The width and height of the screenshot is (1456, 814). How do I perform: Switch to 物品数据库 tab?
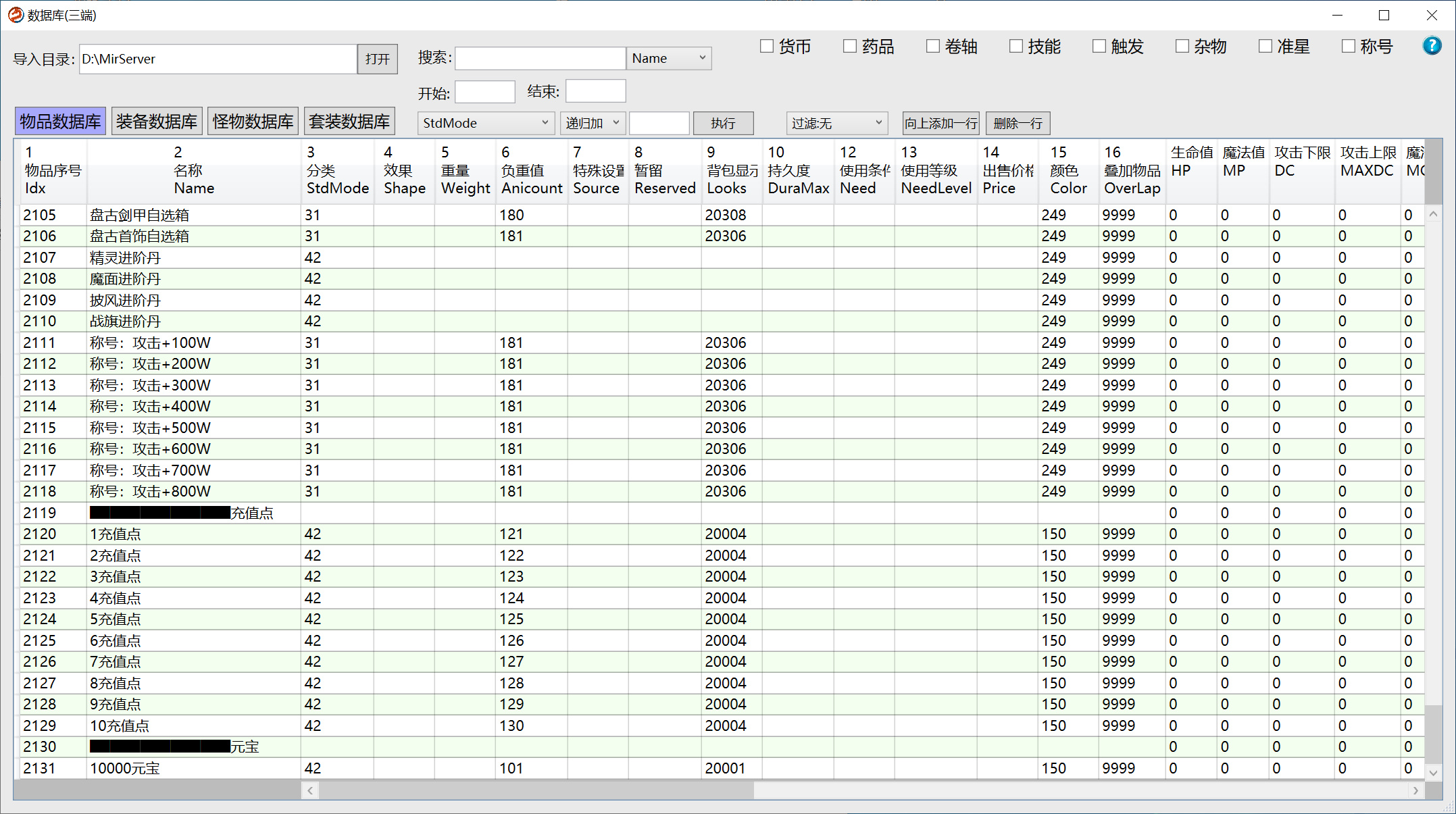[60, 122]
